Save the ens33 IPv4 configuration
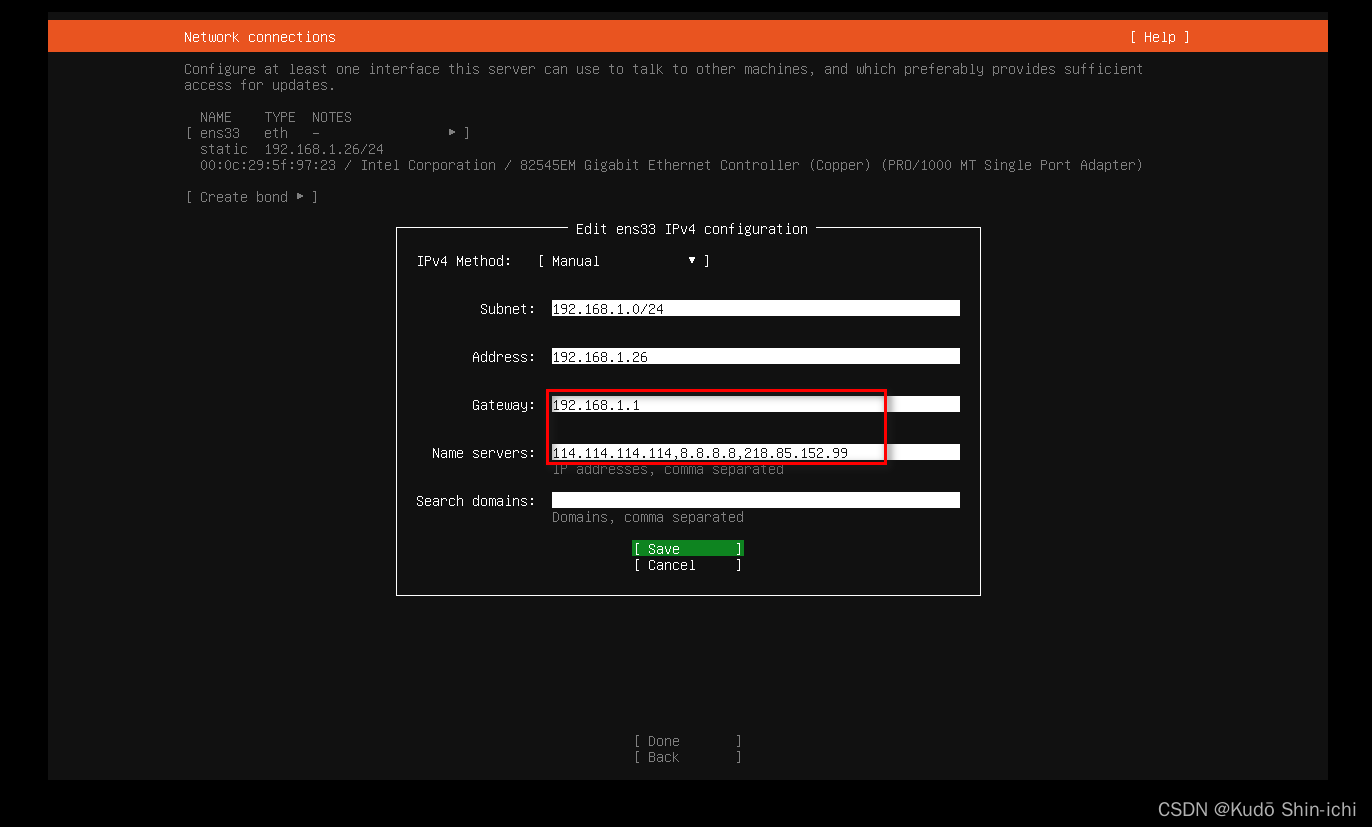The image size is (1372, 827). (x=687, y=549)
